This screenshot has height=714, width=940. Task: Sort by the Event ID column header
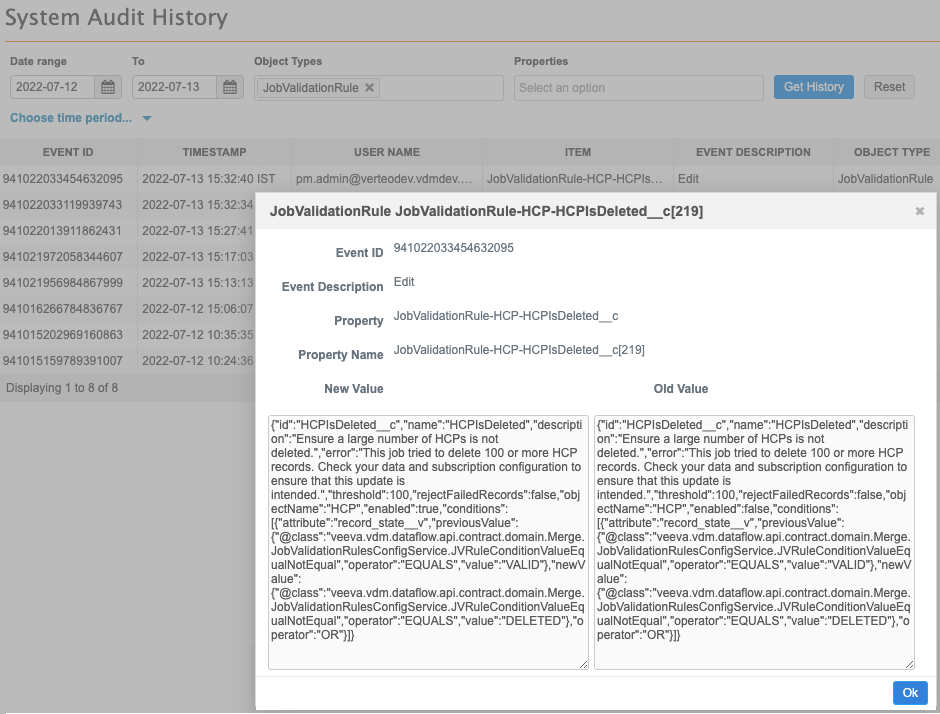pos(68,153)
